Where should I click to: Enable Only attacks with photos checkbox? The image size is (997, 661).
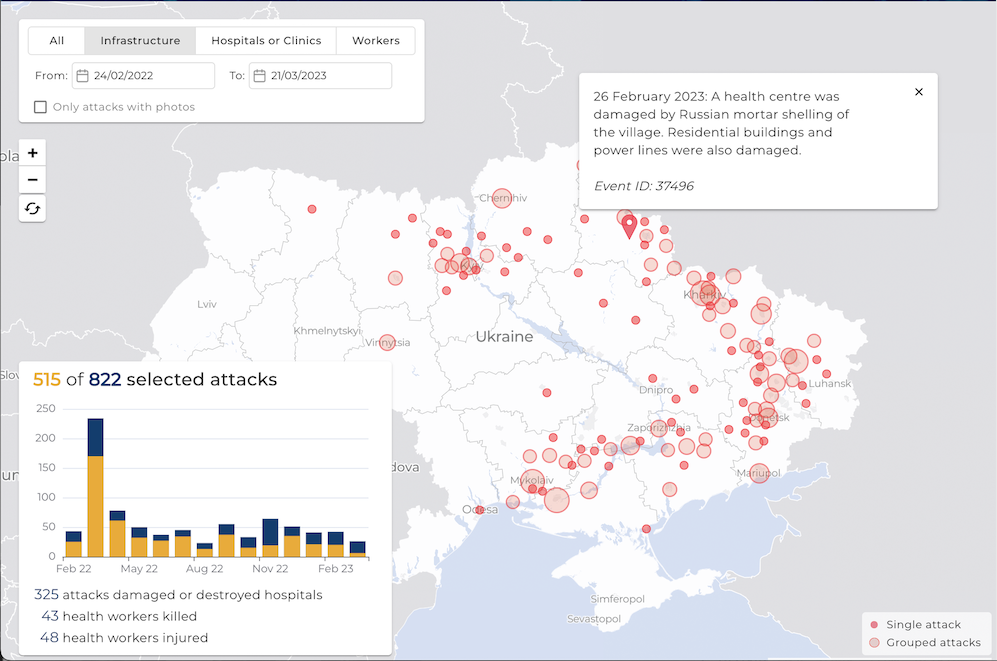(41, 107)
